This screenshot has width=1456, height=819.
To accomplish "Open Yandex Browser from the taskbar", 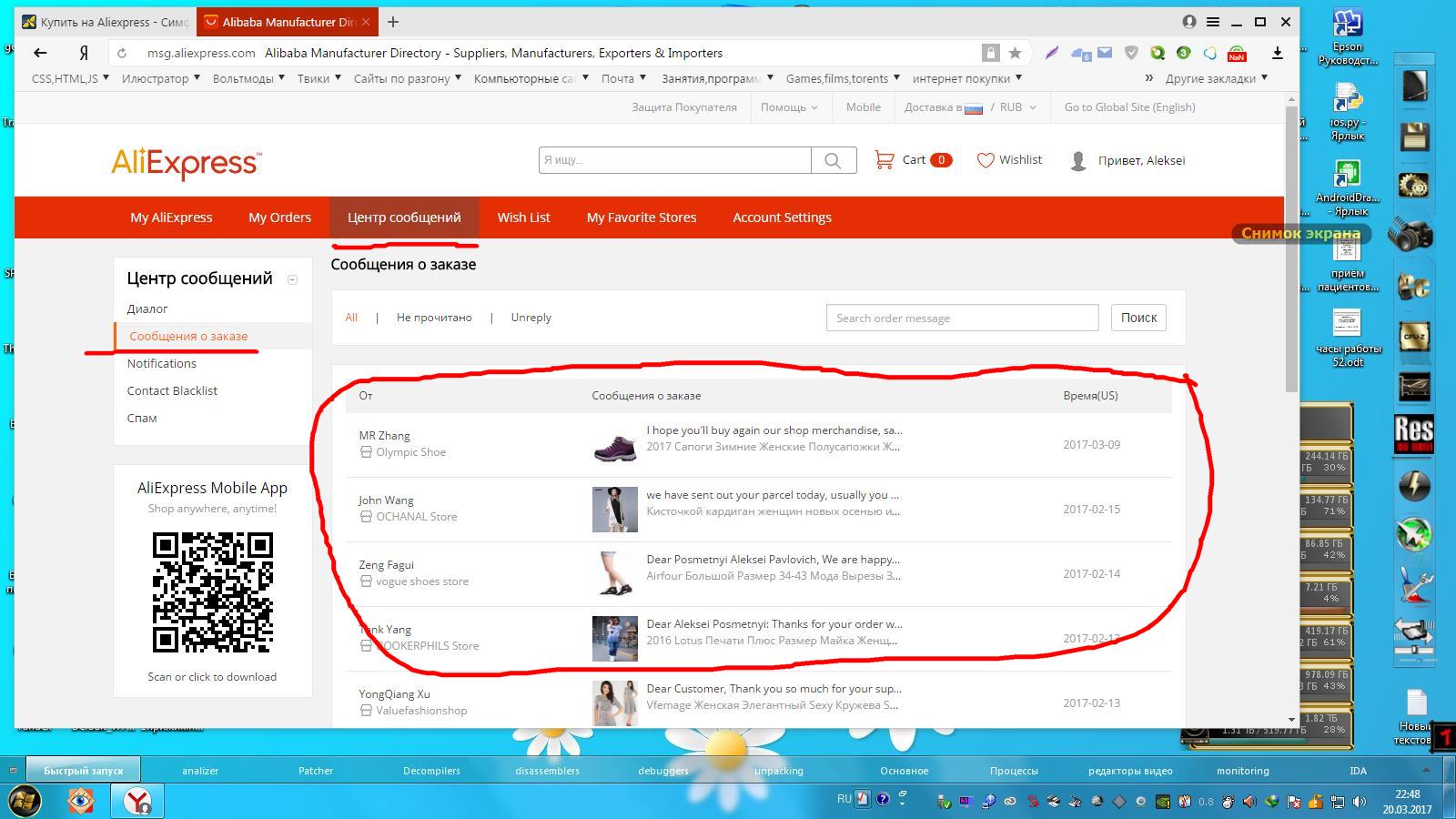I will (x=137, y=801).
